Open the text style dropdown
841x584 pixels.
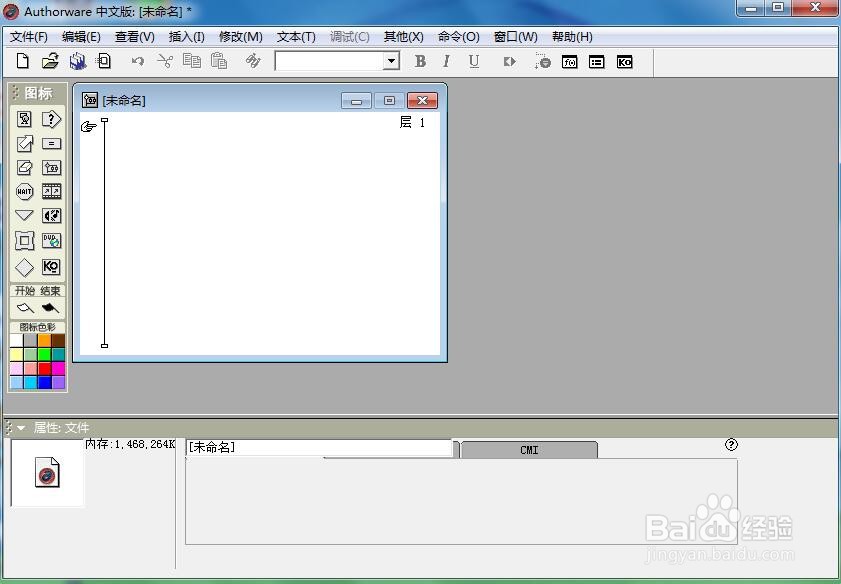(x=392, y=61)
